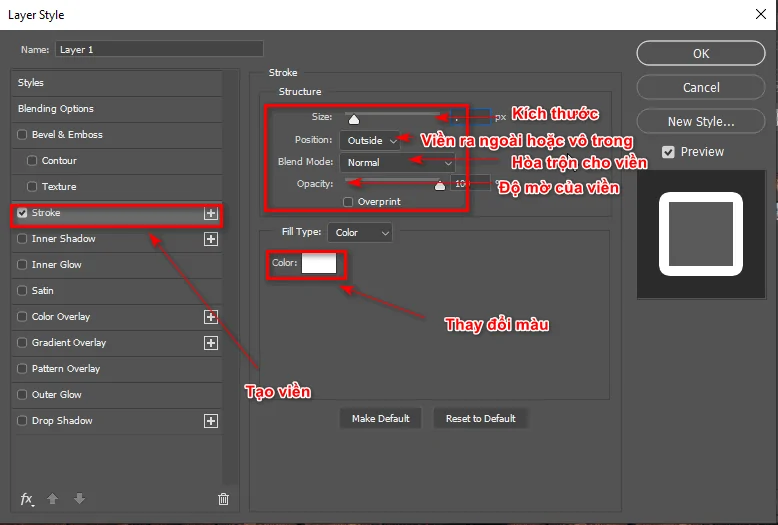Move effect down with the down arrow

pos(80,499)
